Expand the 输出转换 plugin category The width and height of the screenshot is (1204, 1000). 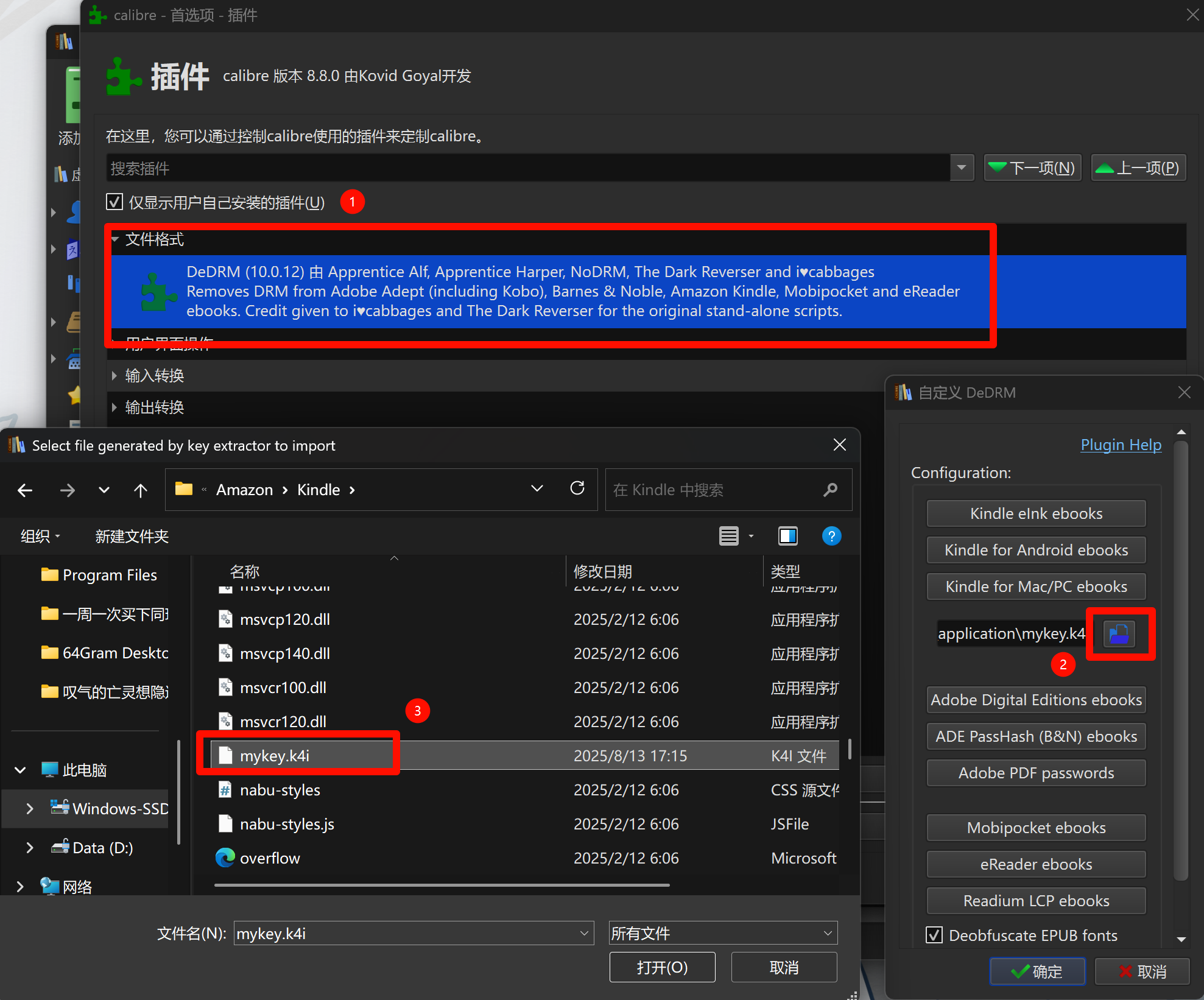[x=114, y=407]
